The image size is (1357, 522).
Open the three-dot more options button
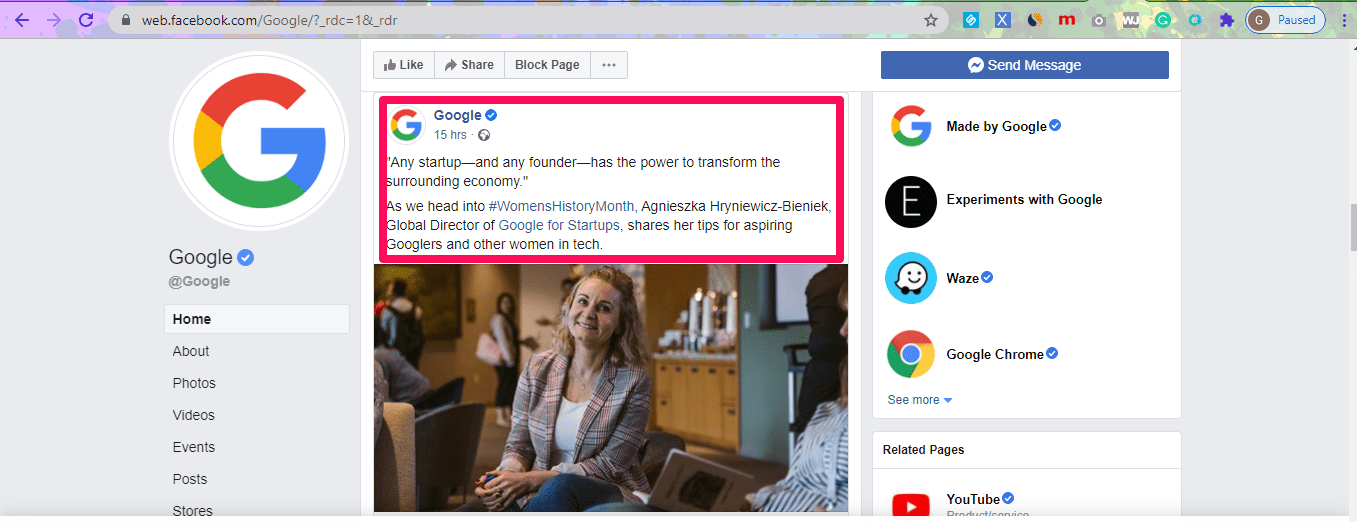[x=608, y=65]
